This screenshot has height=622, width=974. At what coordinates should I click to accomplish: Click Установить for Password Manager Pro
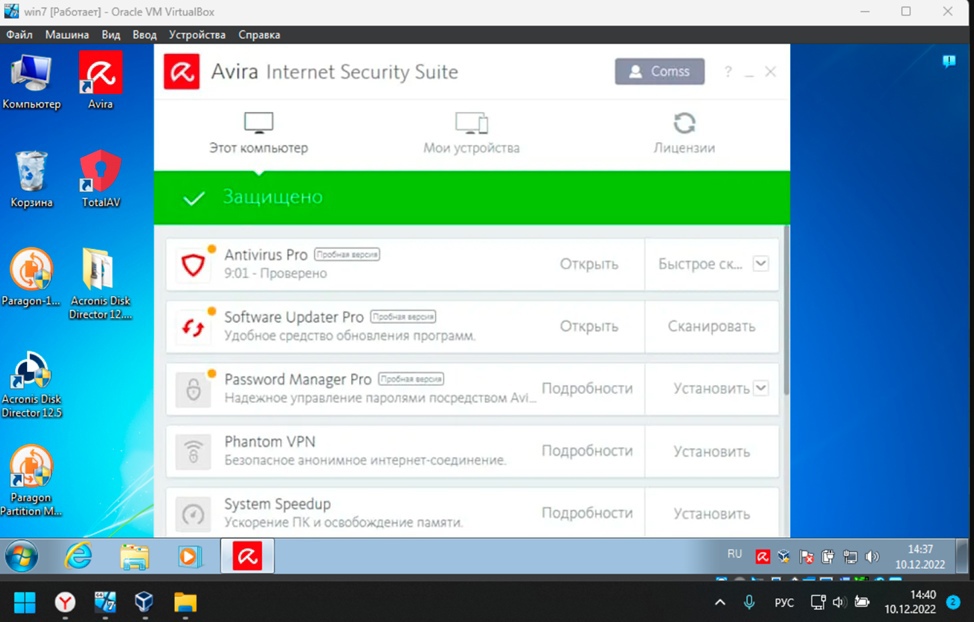[712, 388]
